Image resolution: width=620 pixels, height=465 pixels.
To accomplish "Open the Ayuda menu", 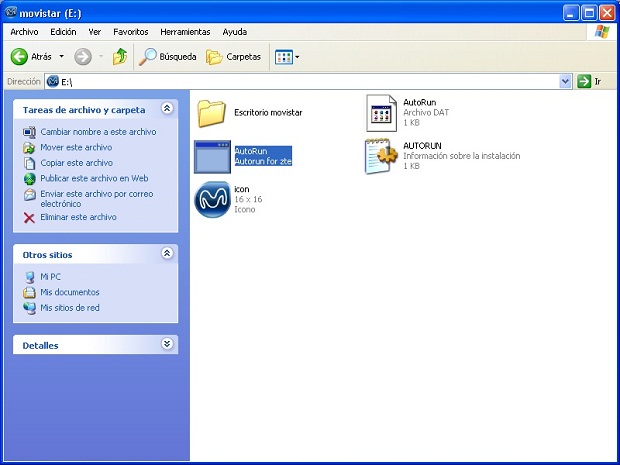I will [234, 32].
